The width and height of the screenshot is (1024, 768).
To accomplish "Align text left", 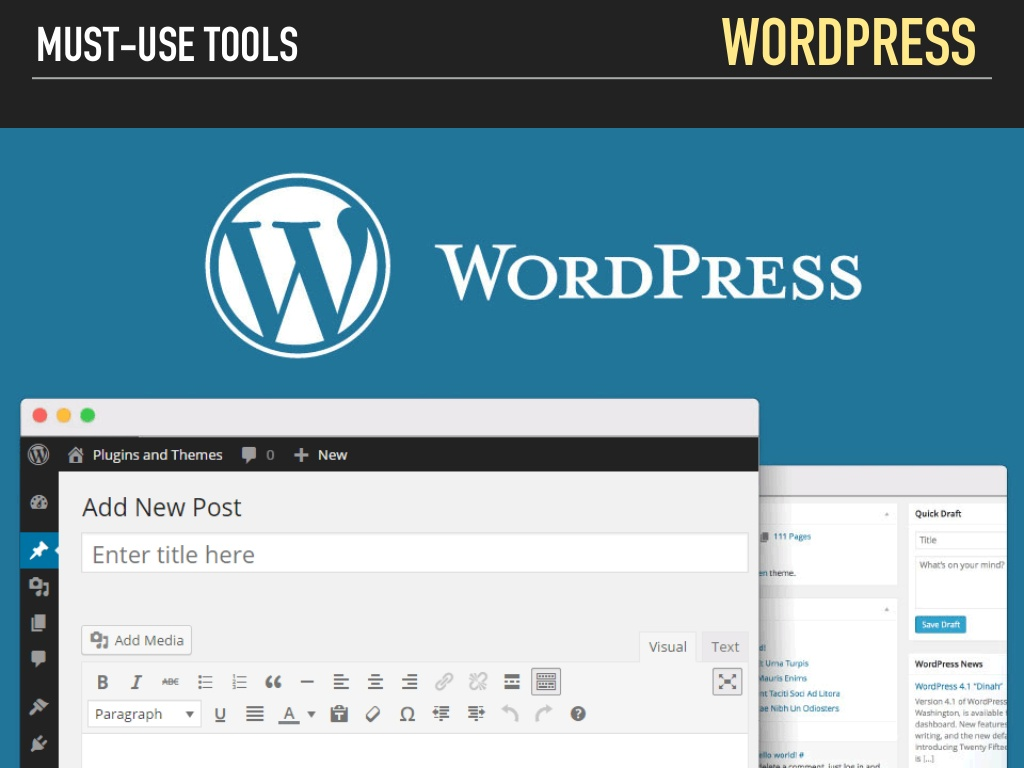I will (341, 682).
